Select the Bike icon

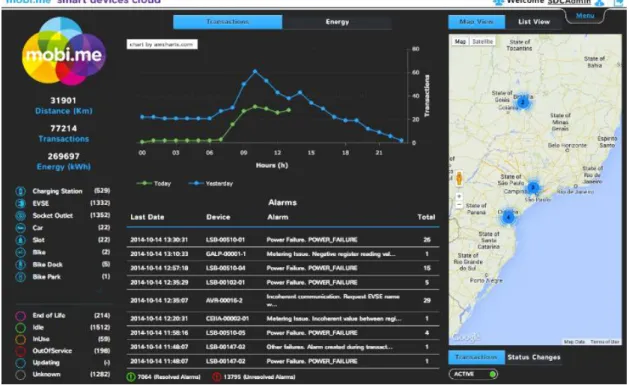[x=20, y=252]
